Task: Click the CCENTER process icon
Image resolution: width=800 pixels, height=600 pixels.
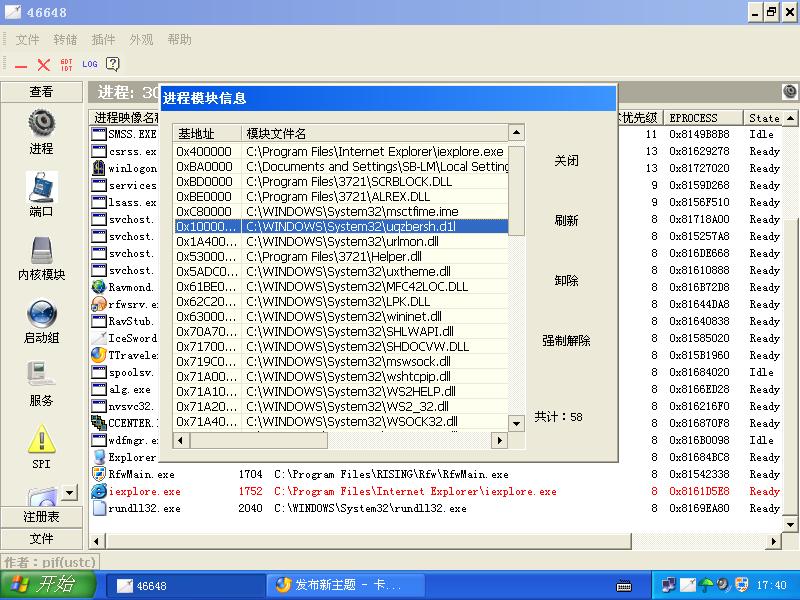Action: point(98,423)
